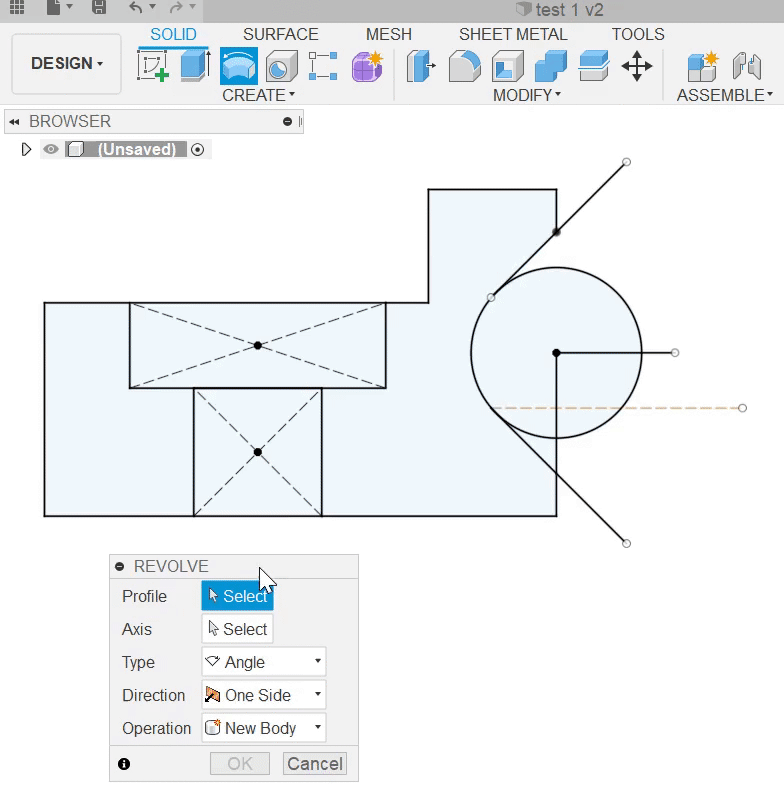Click the Revolve dialog info icon
This screenshot has height=788, width=784.
coord(124,764)
